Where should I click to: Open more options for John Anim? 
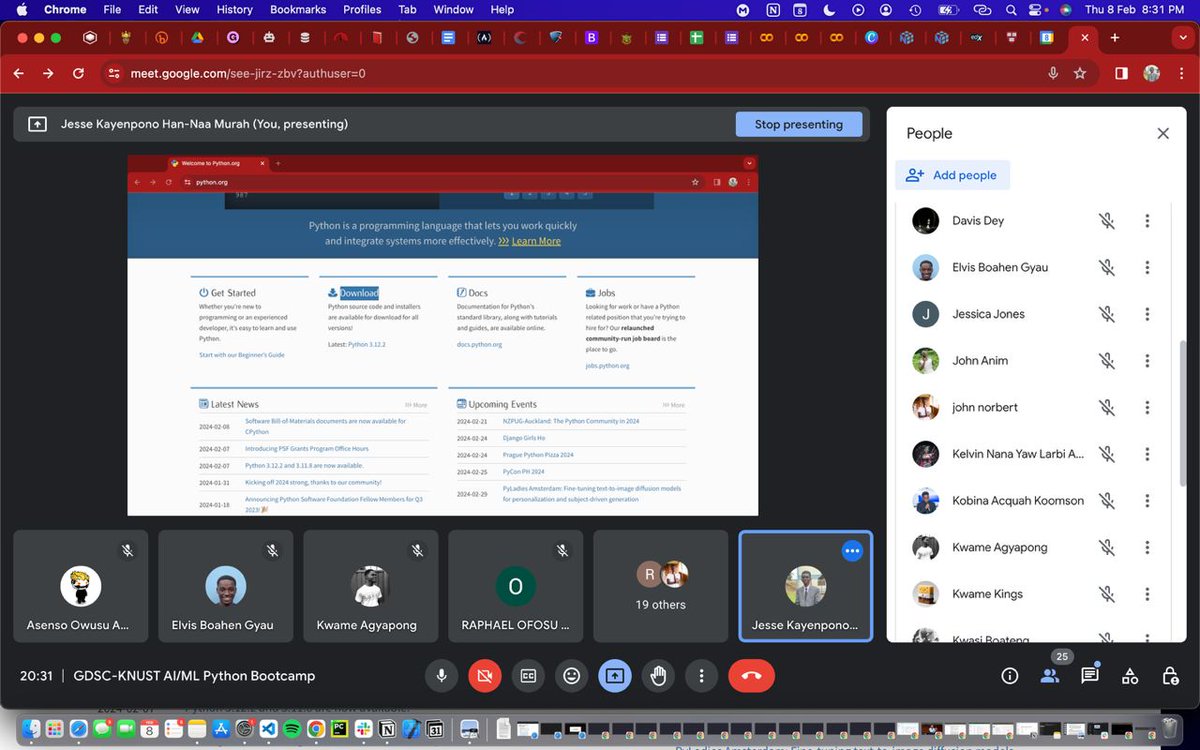click(x=1147, y=361)
